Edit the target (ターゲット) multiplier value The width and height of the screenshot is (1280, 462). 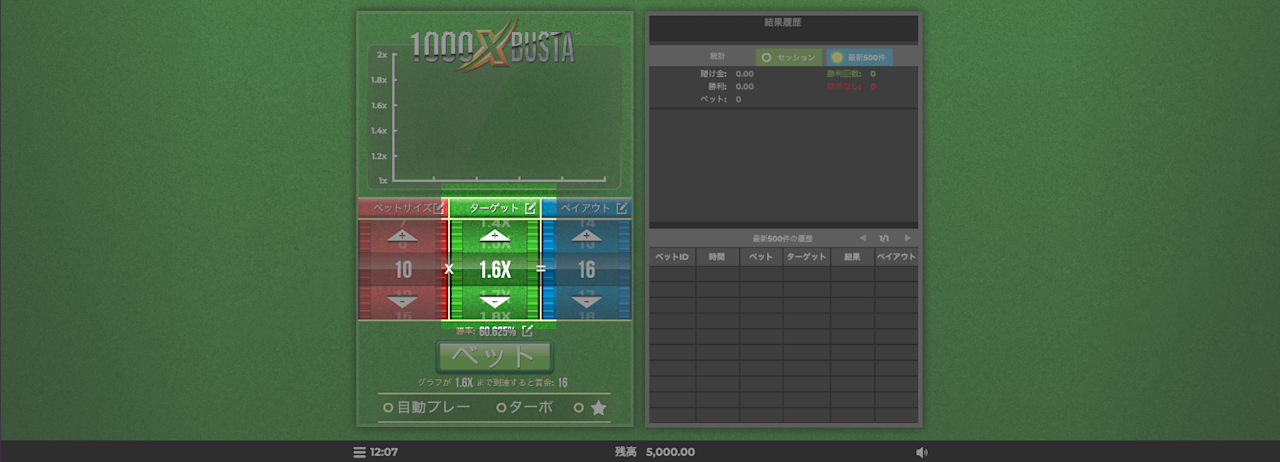coord(531,208)
